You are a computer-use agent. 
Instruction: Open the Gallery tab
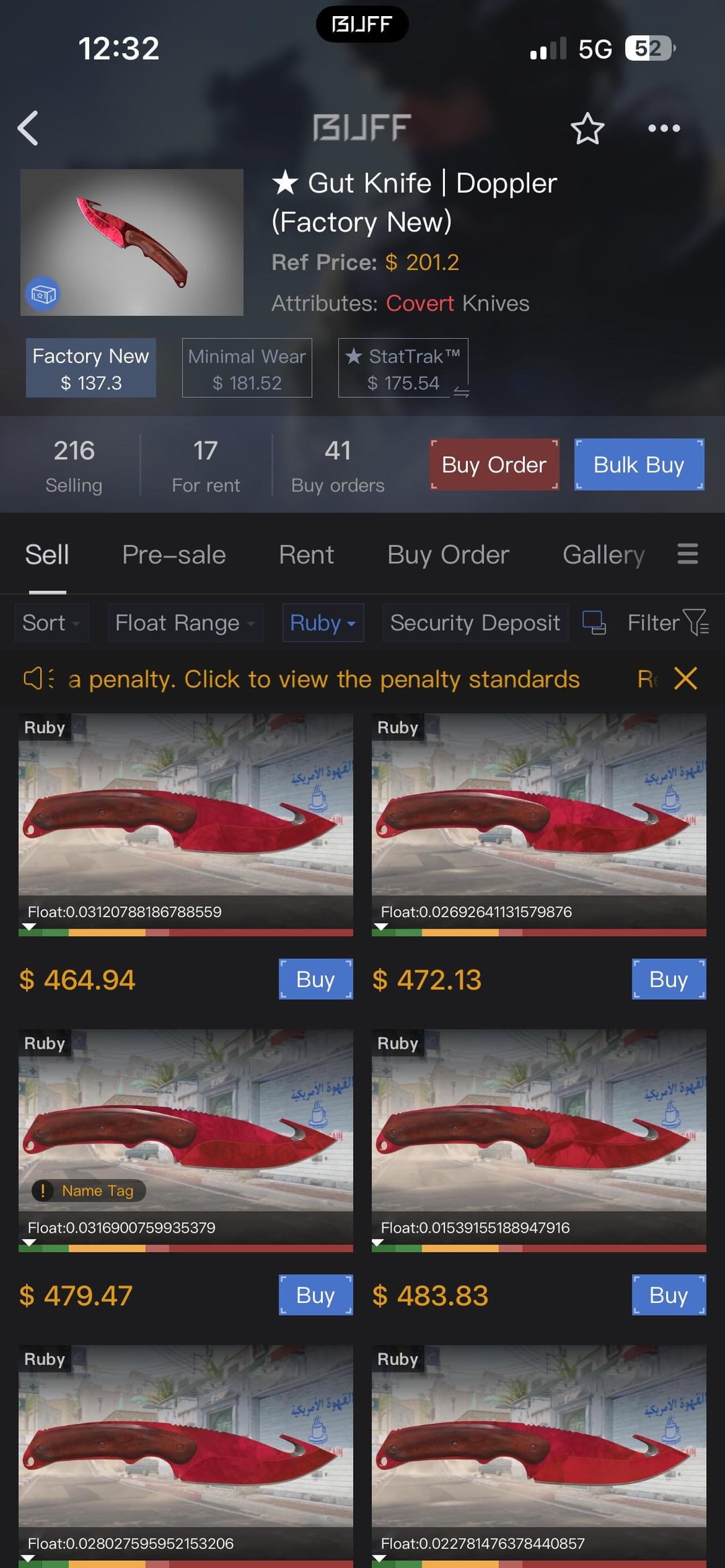603,555
